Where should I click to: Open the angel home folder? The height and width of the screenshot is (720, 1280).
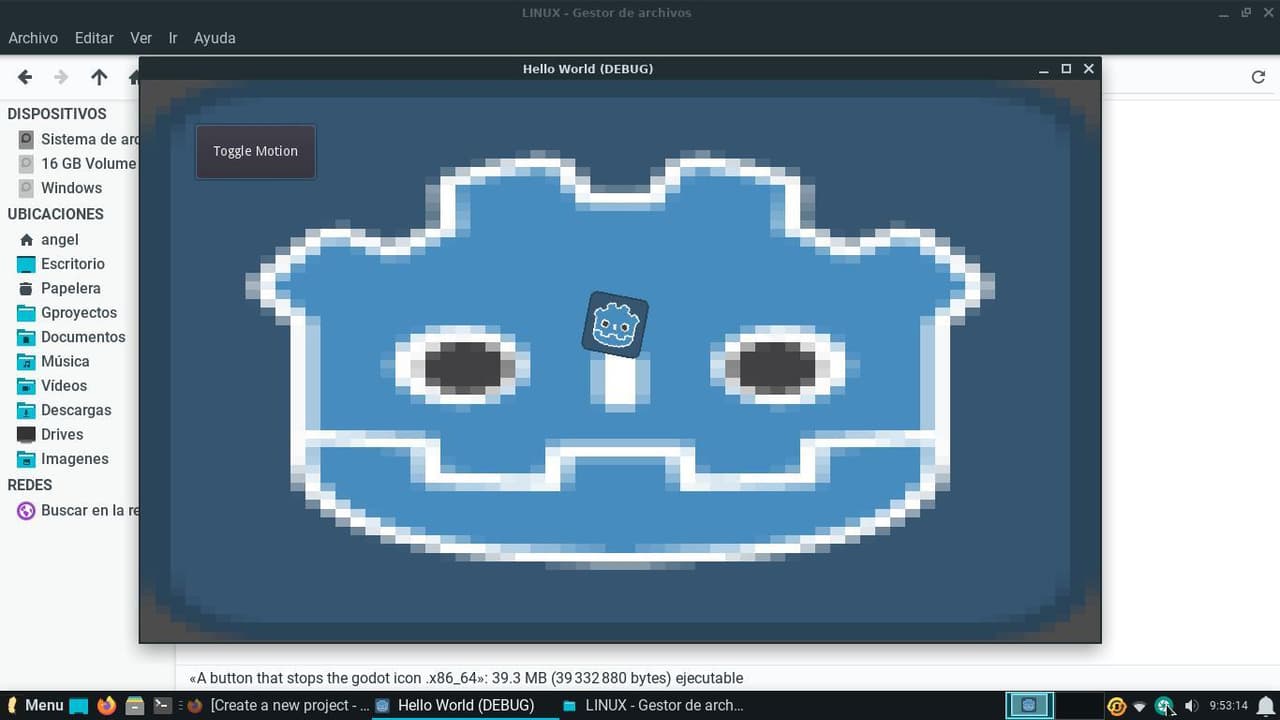point(59,240)
